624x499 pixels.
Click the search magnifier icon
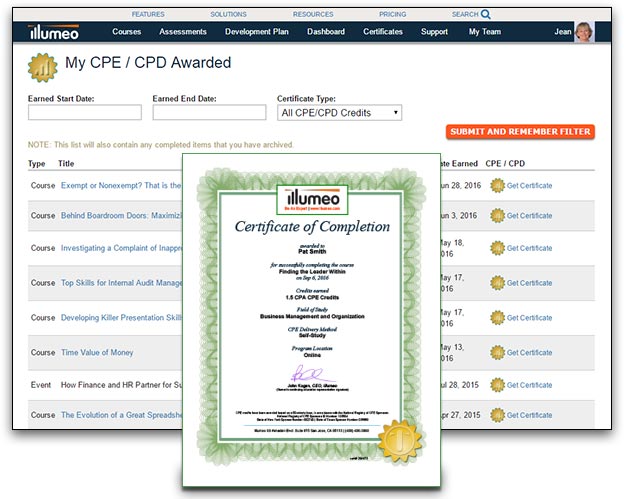coord(486,14)
